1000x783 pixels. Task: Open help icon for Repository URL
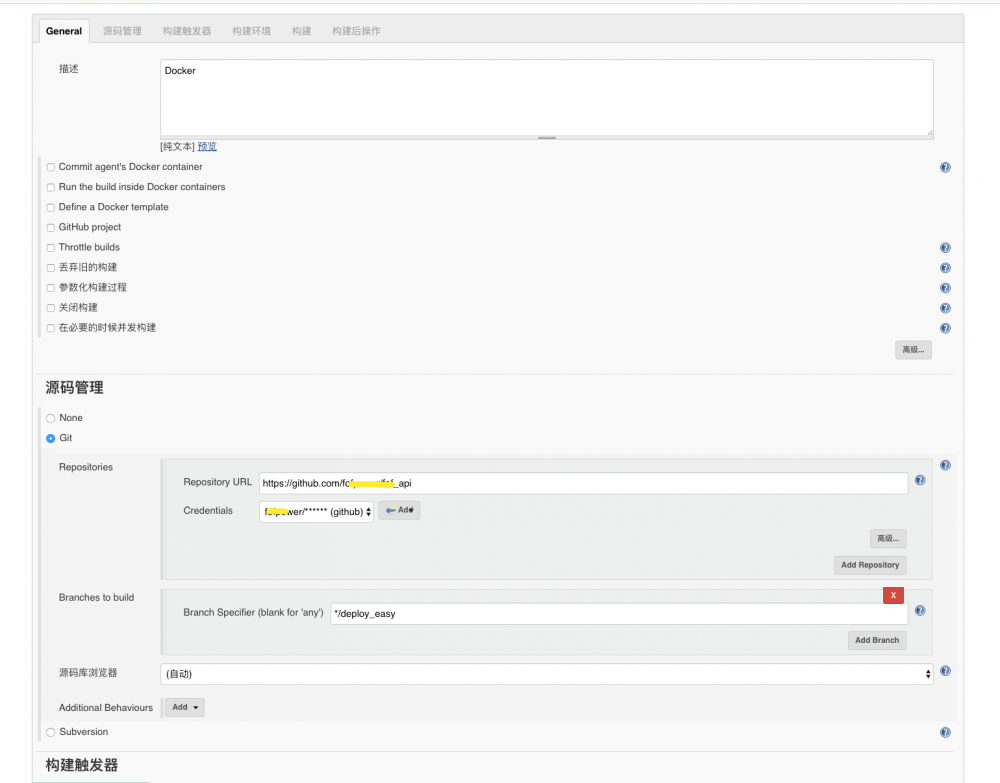pos(920,480)
